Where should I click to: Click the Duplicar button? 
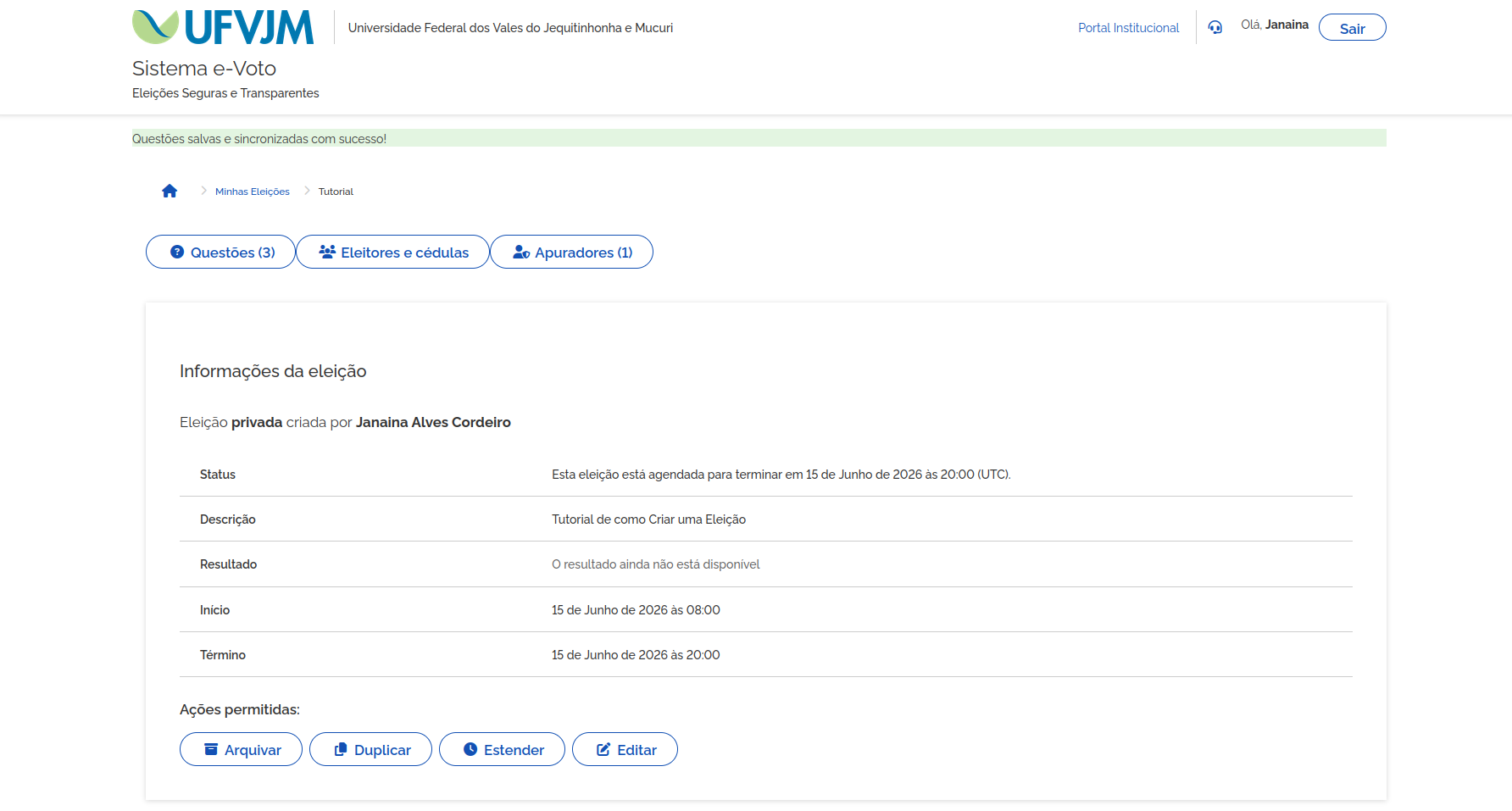pos(370,749)
